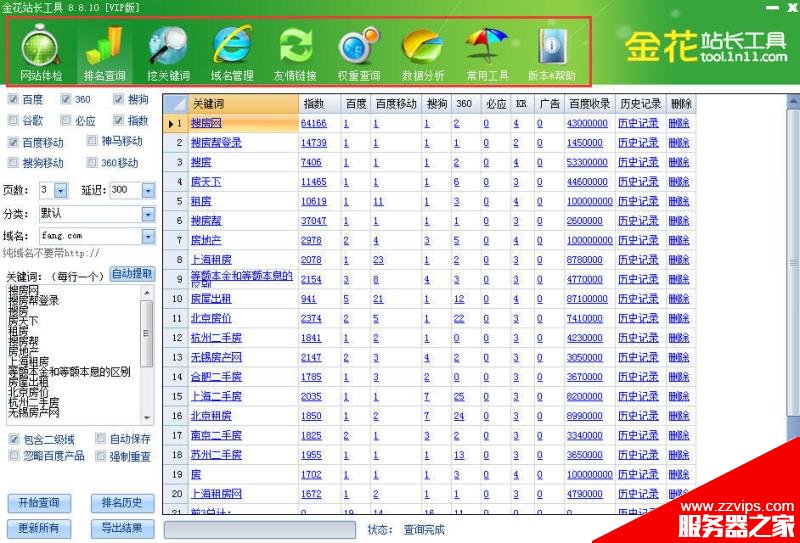Enable the 自动保存 checkbox
The image size is (800, 543).
tap(101, 438)
